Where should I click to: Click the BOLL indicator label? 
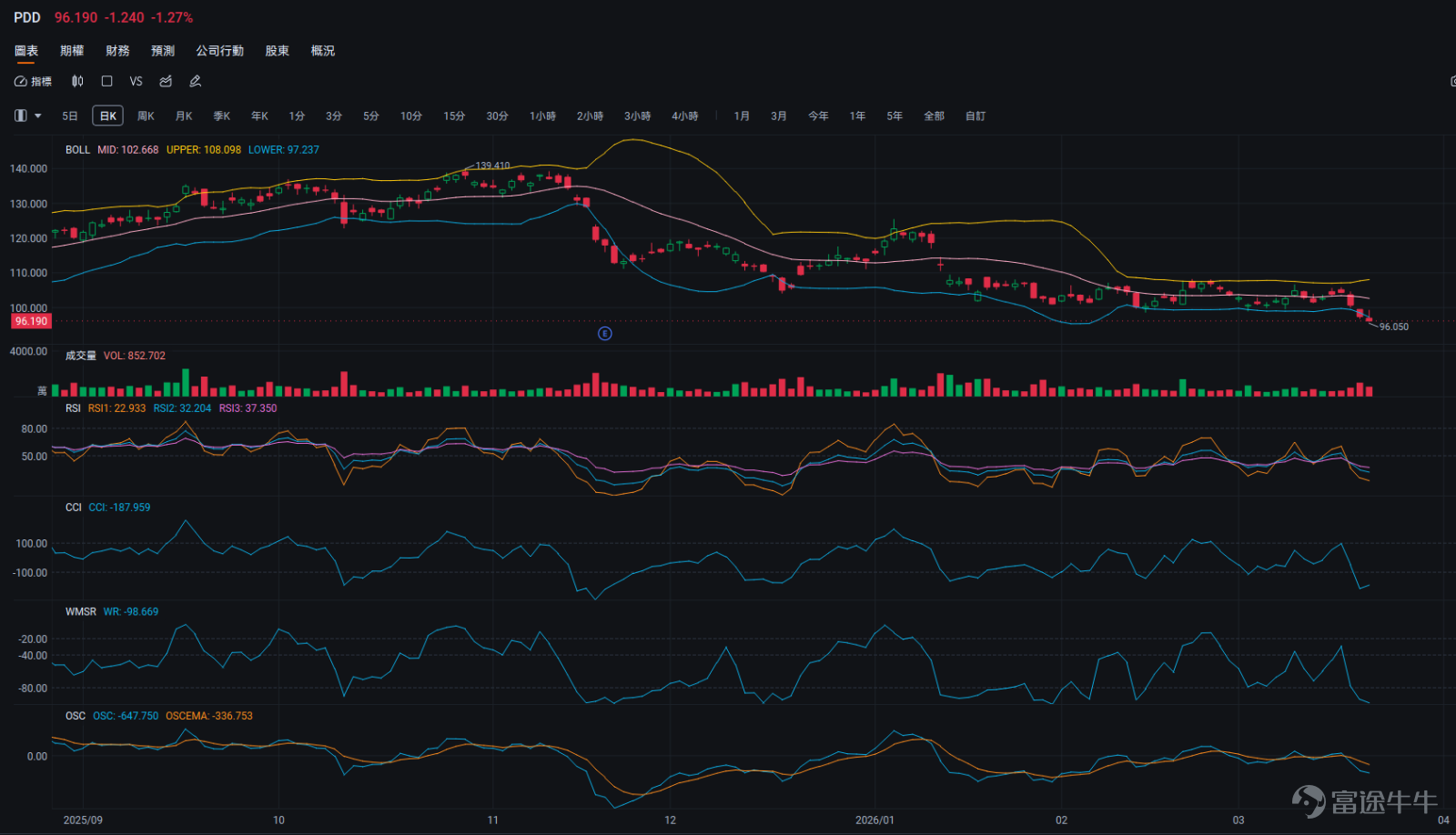point(77,150)
